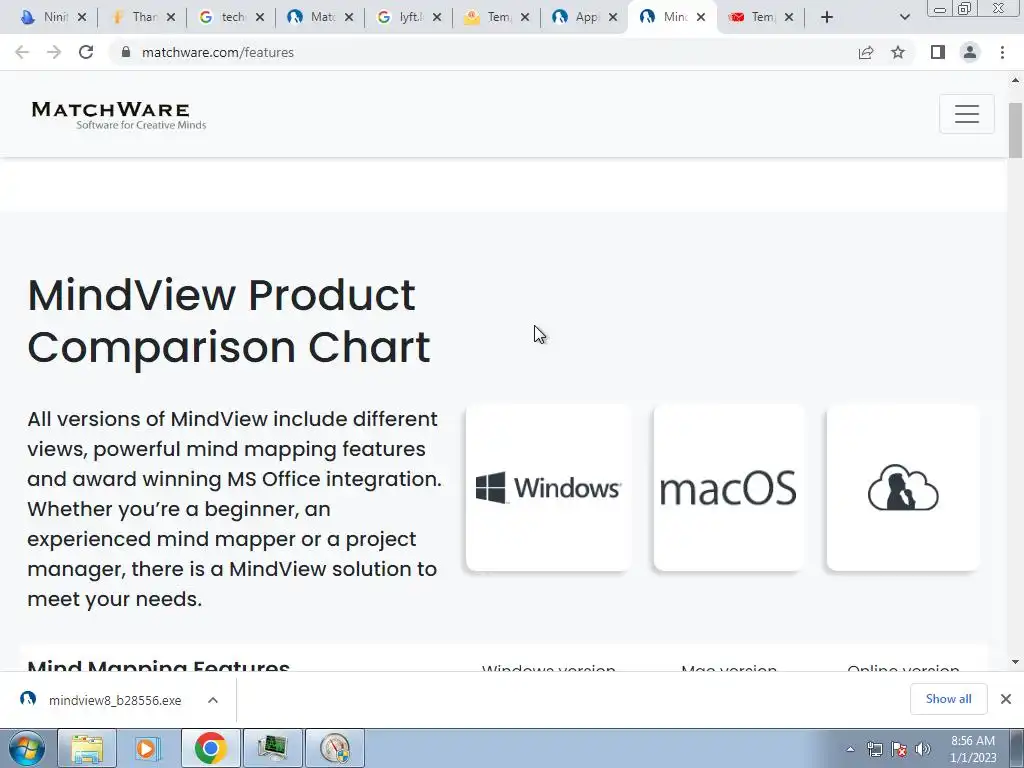The width and height of the screenshot is (1024, 768).
Task: Select the online cloud version card
Action: point(903,488)
